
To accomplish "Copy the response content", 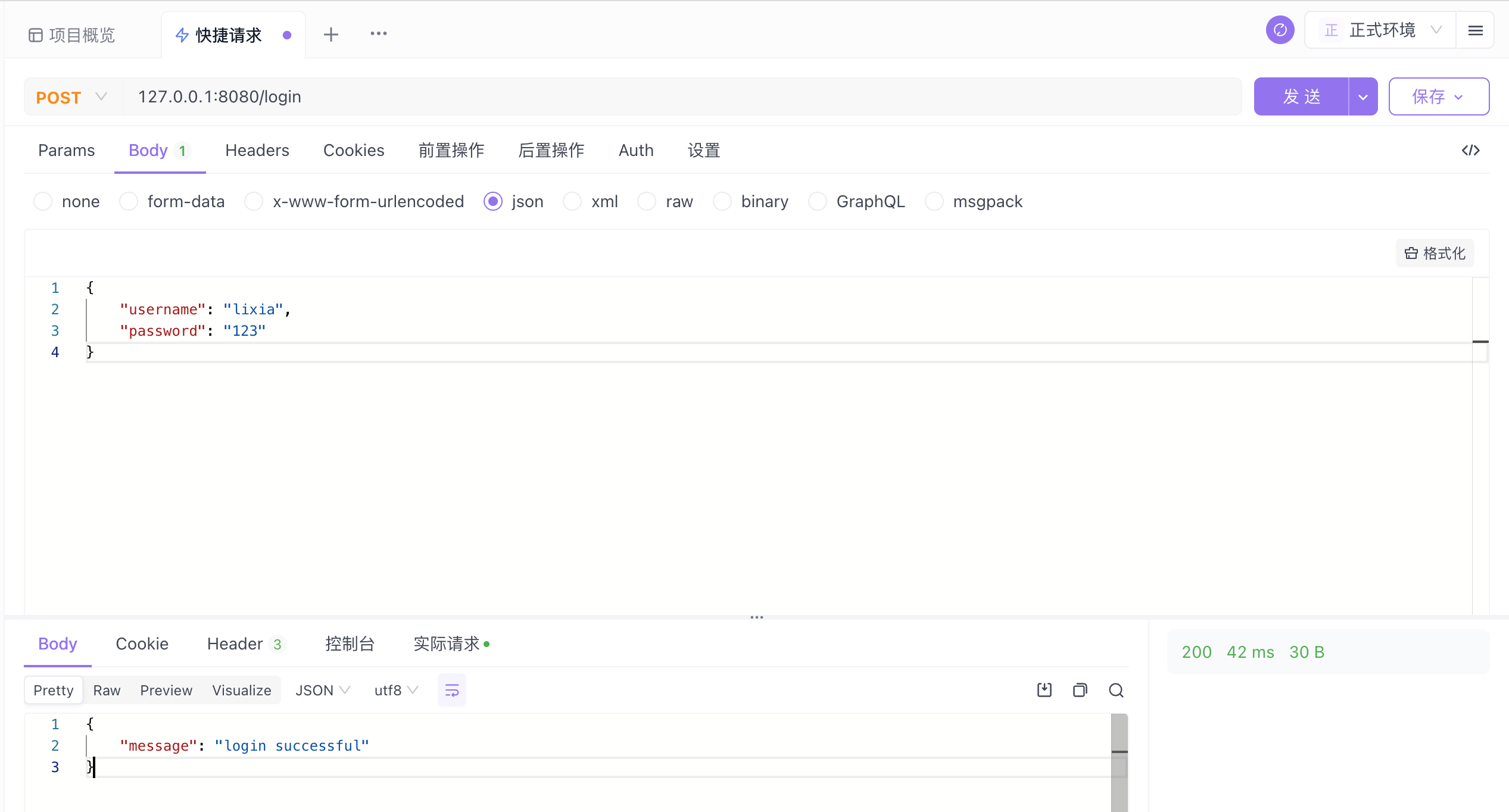I will (x=1080, y=691).
